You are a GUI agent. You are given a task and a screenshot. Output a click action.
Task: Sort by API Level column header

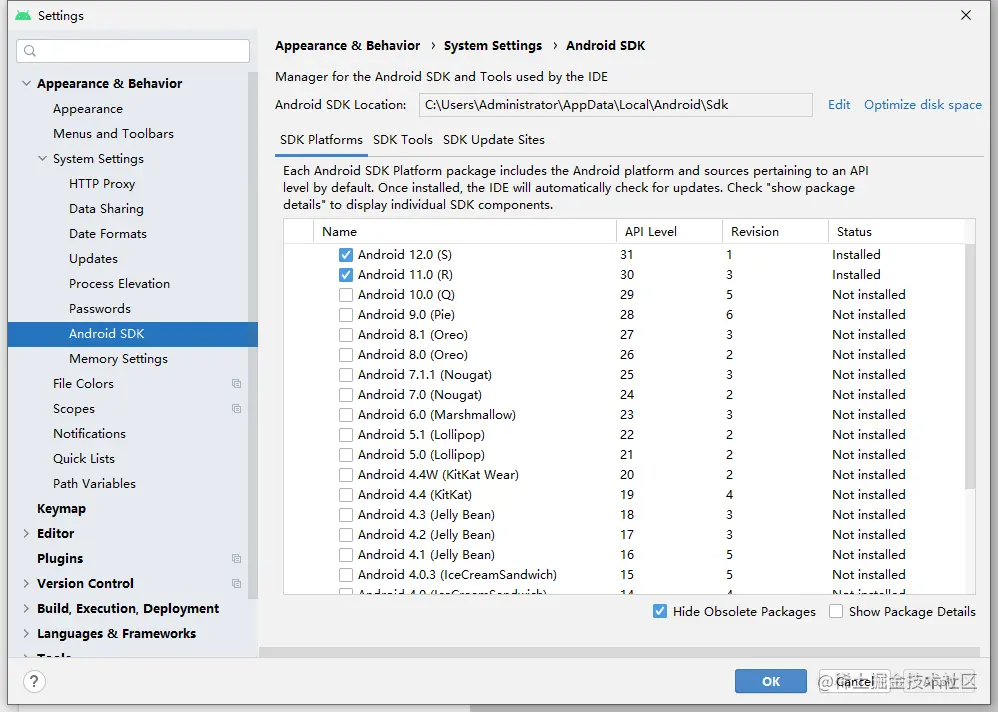point(669,232)
